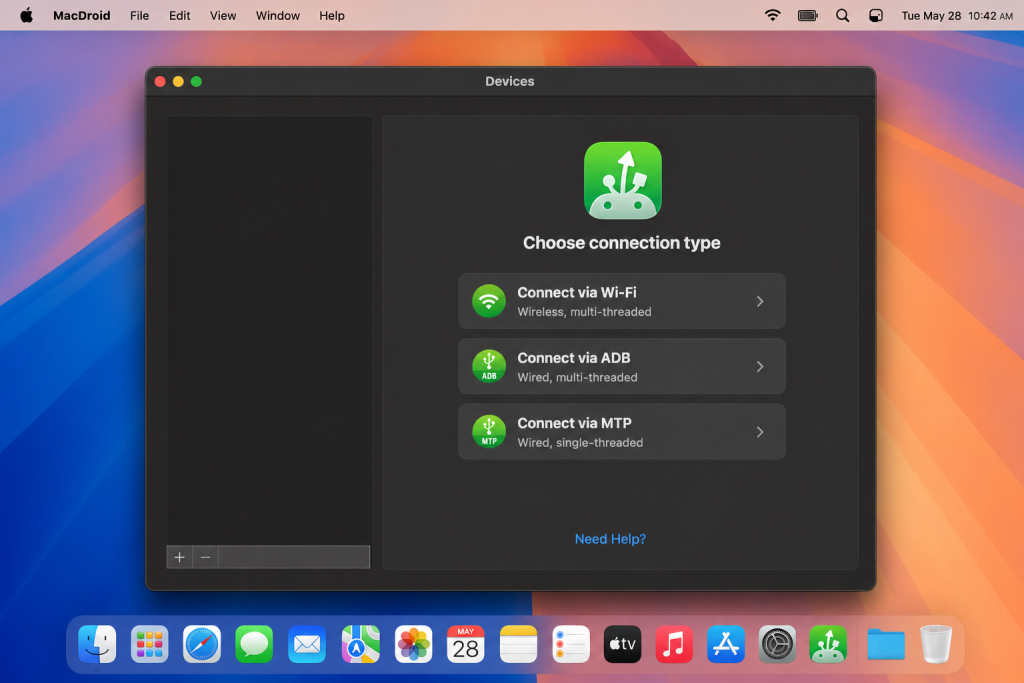Click the date and time in menu bar
This screenshot has height=683, width=1024.
pyautogui.click(x=957, y=16)
